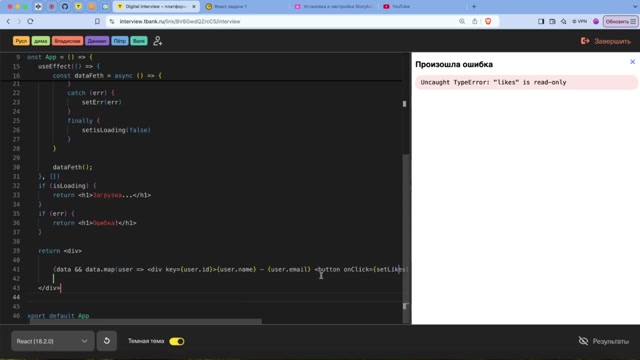Click the Произошла ошибка heading
Screen dimensions: 640x360
coord(454,64)
